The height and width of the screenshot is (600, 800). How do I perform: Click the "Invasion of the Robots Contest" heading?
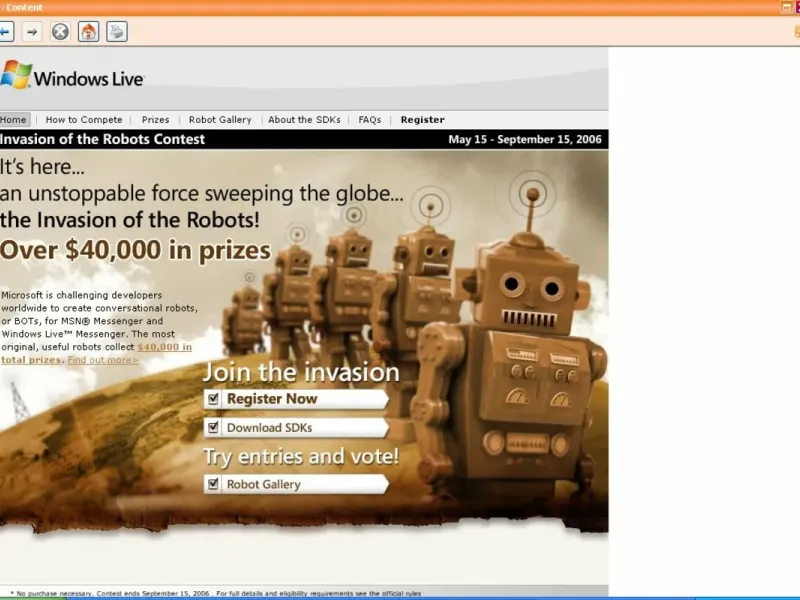(103, 139)
